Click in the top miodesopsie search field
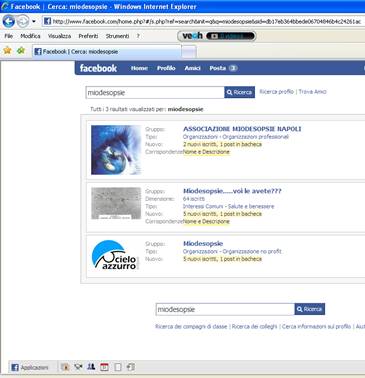The image size is (365, 378). (x=155, y=92)
